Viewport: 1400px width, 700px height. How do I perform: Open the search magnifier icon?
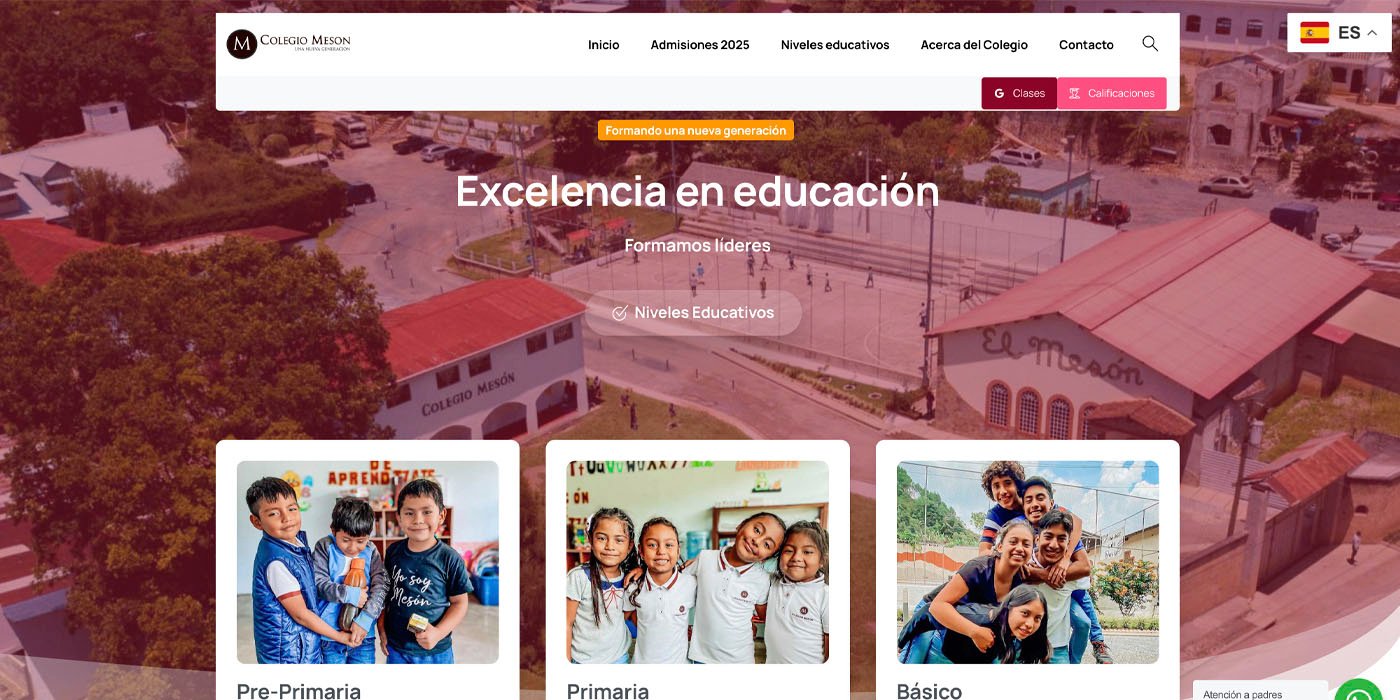point(1150,44)
